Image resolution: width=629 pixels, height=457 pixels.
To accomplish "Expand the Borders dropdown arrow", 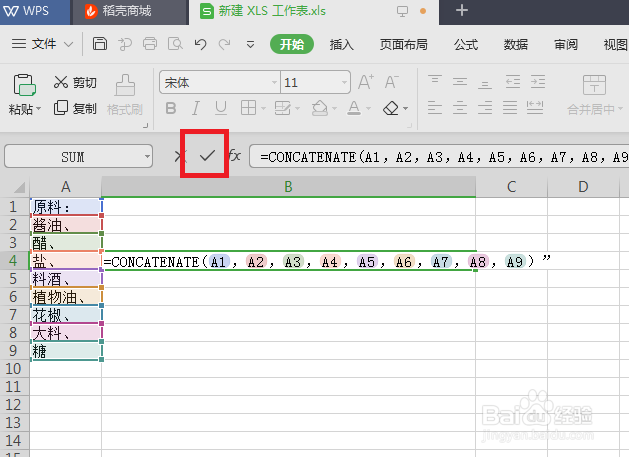I will click(263, 108).
